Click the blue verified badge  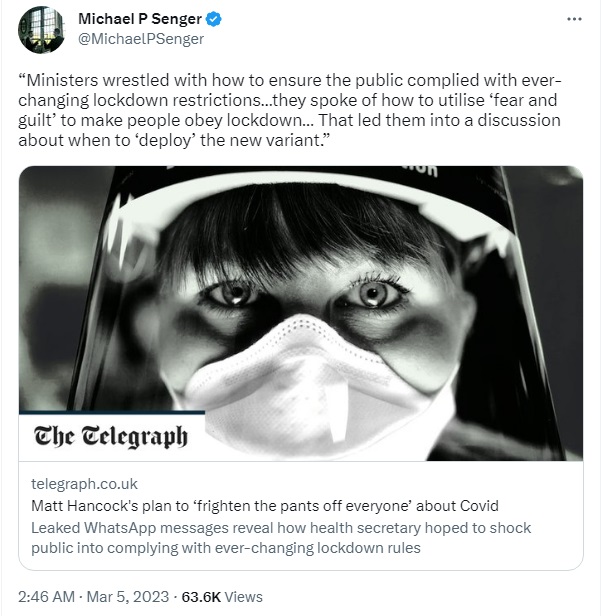tap(214, 19)
